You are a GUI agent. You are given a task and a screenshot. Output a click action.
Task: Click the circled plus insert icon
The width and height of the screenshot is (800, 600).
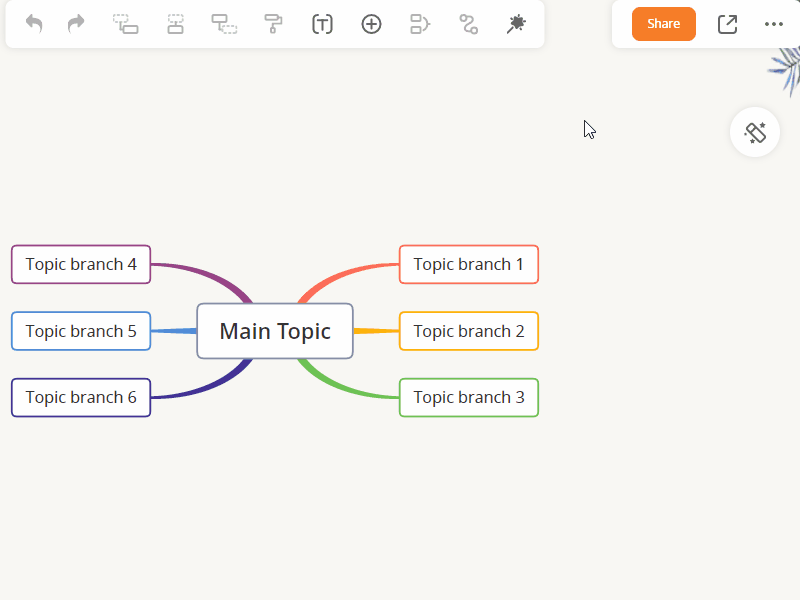pyautogui.click(x=371, y=24)
